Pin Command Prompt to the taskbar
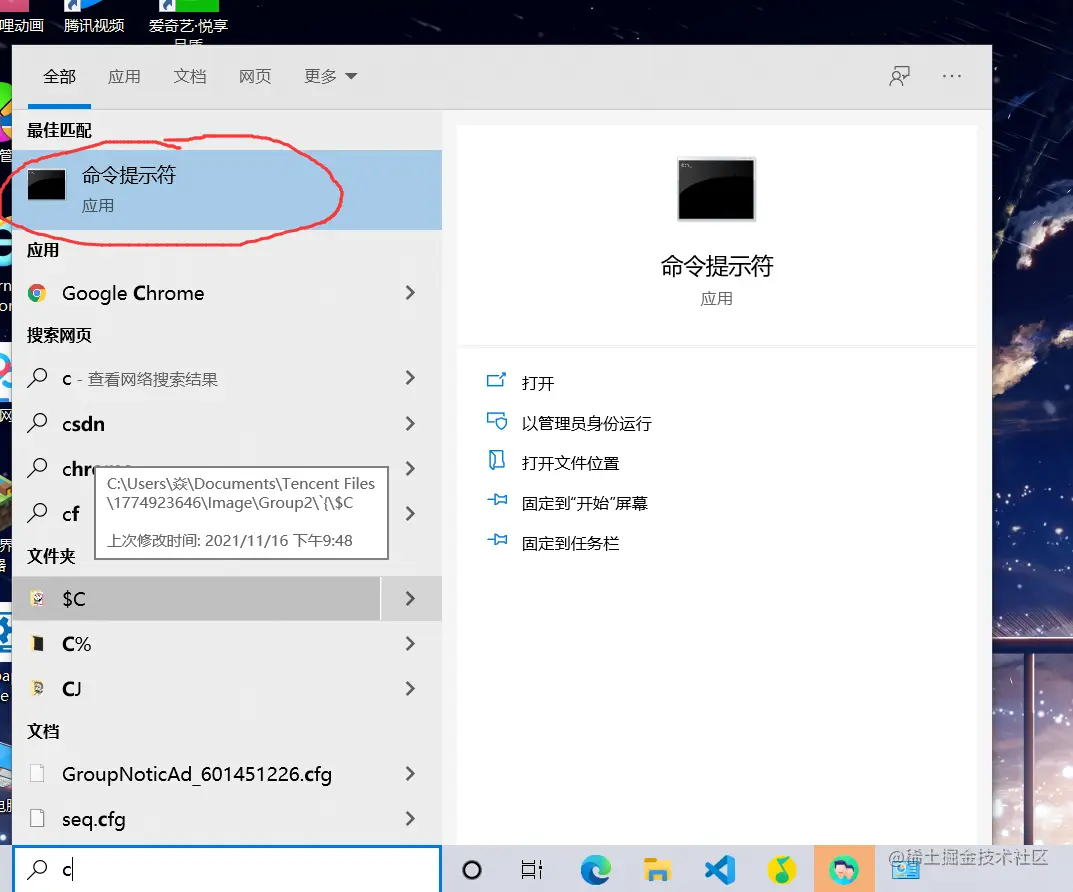Screen dimensions: 1073x892 click(x=572, y=543)
